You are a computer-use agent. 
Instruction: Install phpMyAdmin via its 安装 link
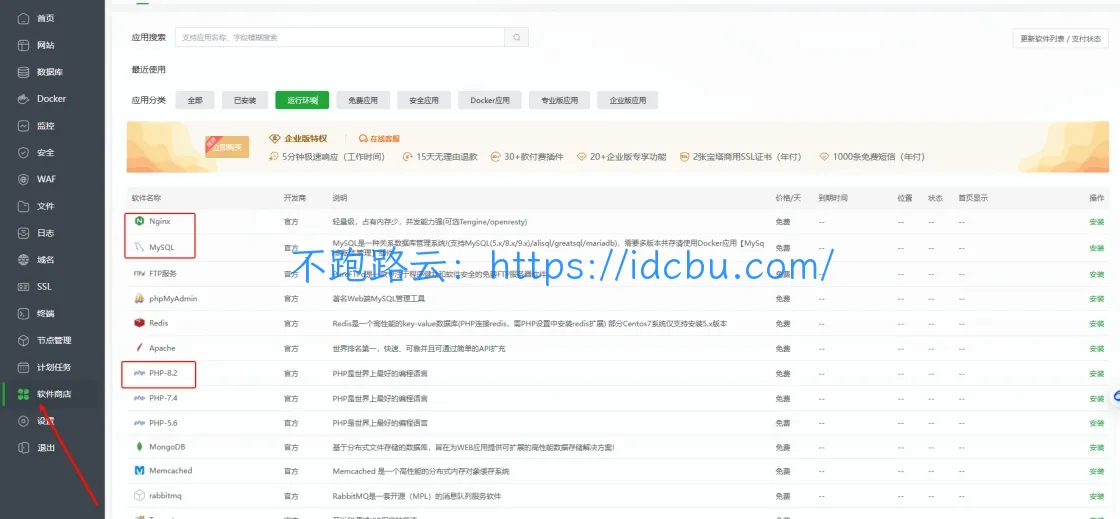click(1096, 299)
